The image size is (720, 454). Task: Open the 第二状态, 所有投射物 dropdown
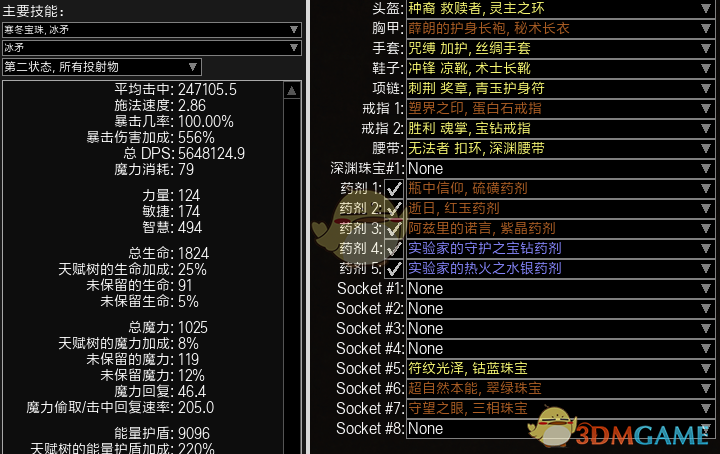pos(102,67)
